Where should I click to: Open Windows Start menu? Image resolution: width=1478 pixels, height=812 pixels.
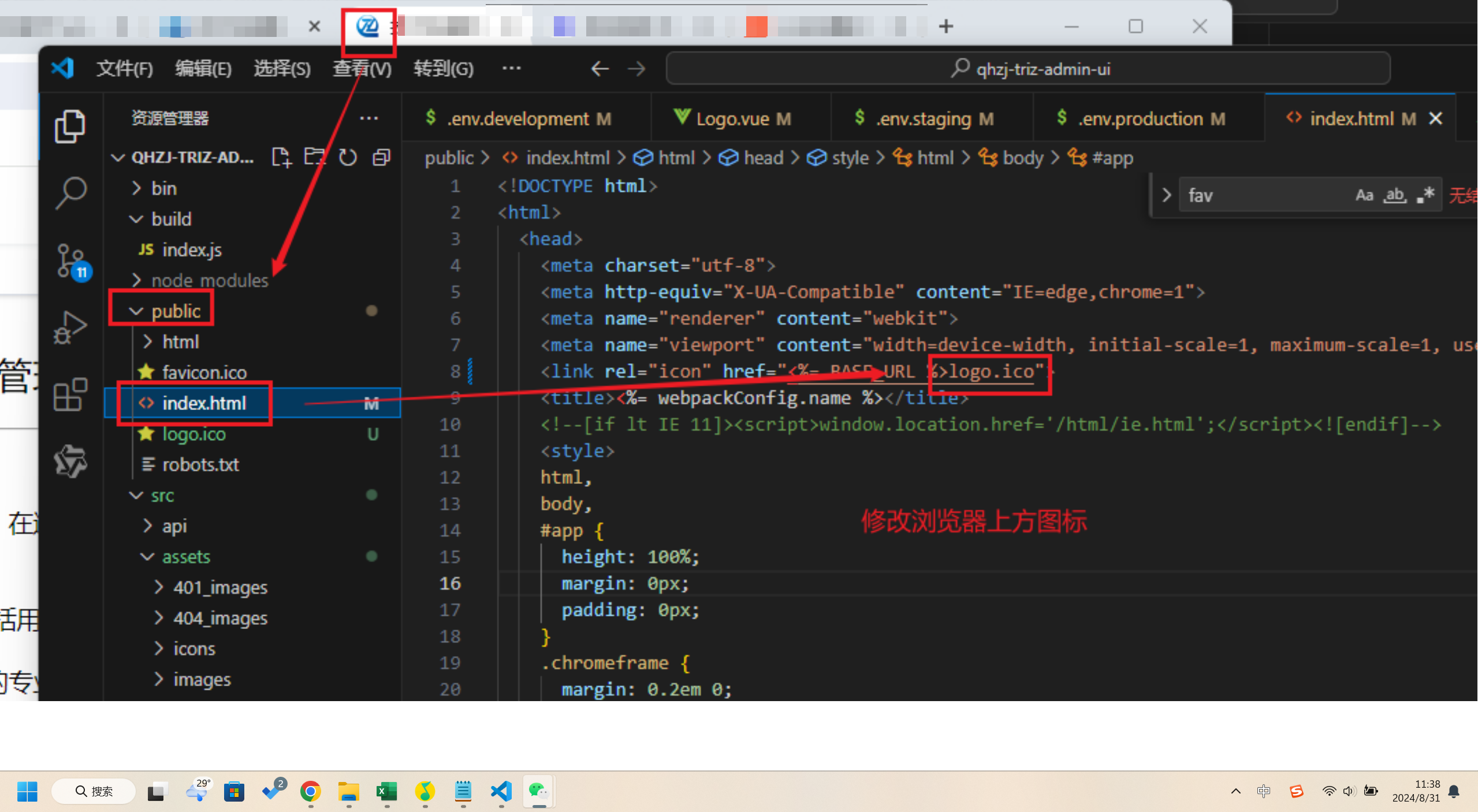pyautogui.click(x=27, y=791)
